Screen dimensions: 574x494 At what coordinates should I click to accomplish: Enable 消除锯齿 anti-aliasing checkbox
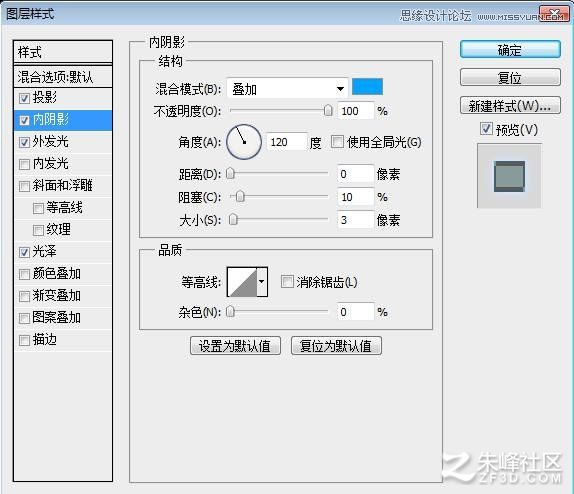click(x=287, y=282)
